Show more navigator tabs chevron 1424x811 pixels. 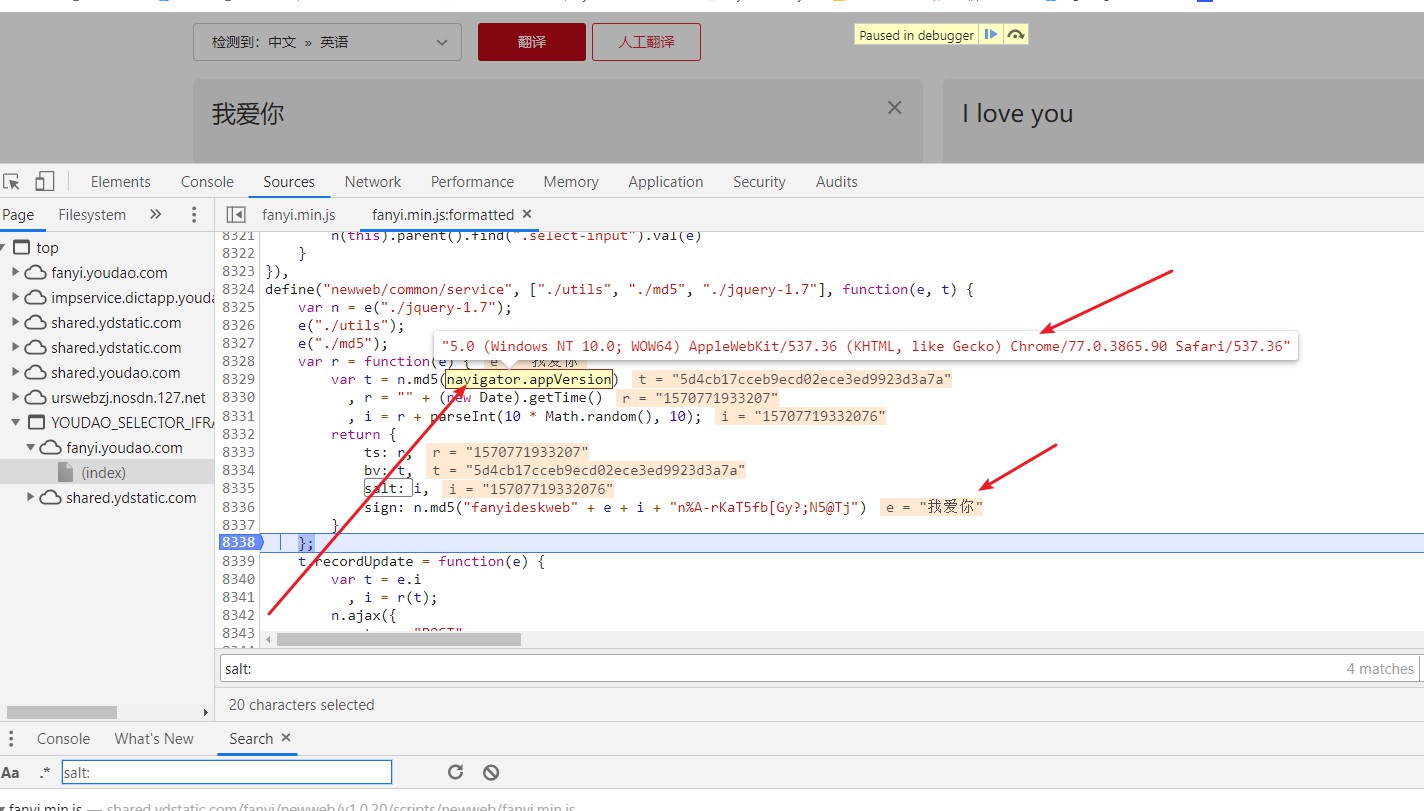pos(155,215)
